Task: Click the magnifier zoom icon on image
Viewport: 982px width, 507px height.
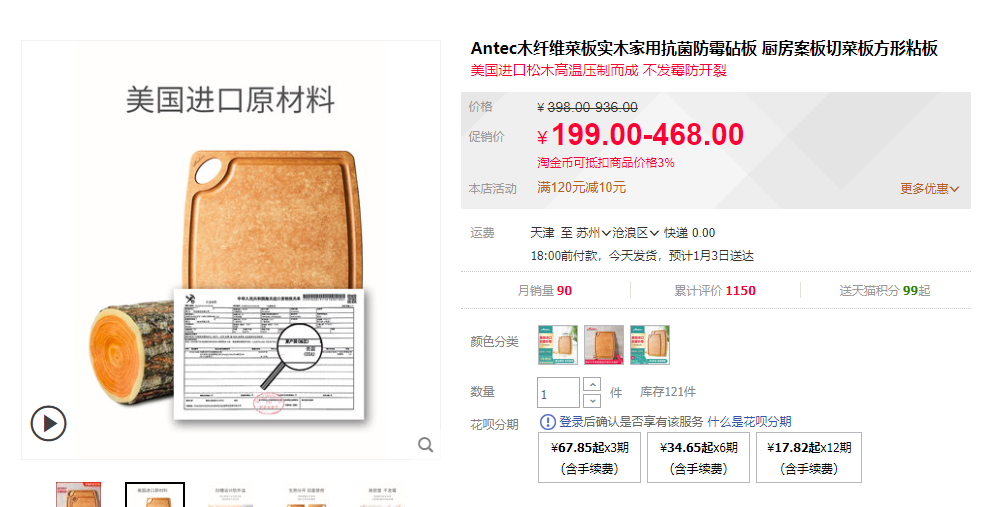Action: (426, 445)
